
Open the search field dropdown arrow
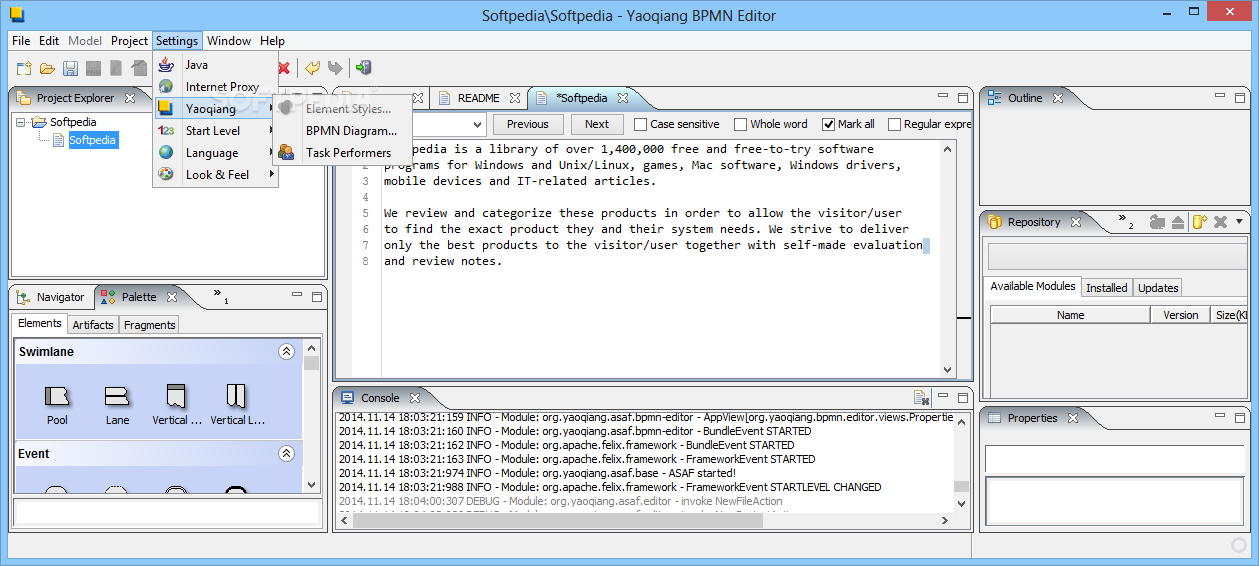pos(477,125)
